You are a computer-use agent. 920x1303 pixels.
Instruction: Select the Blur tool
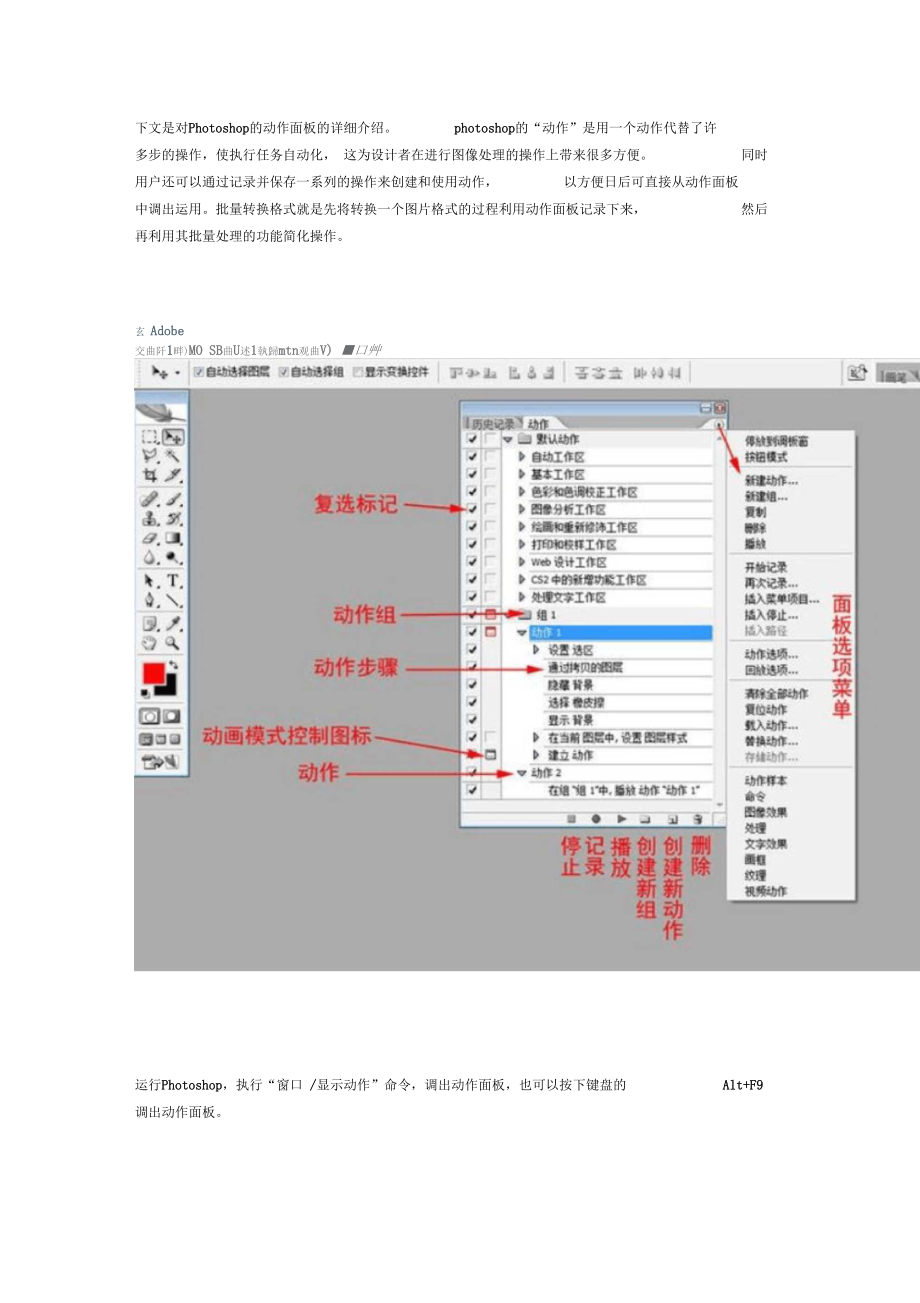(149, 556)
